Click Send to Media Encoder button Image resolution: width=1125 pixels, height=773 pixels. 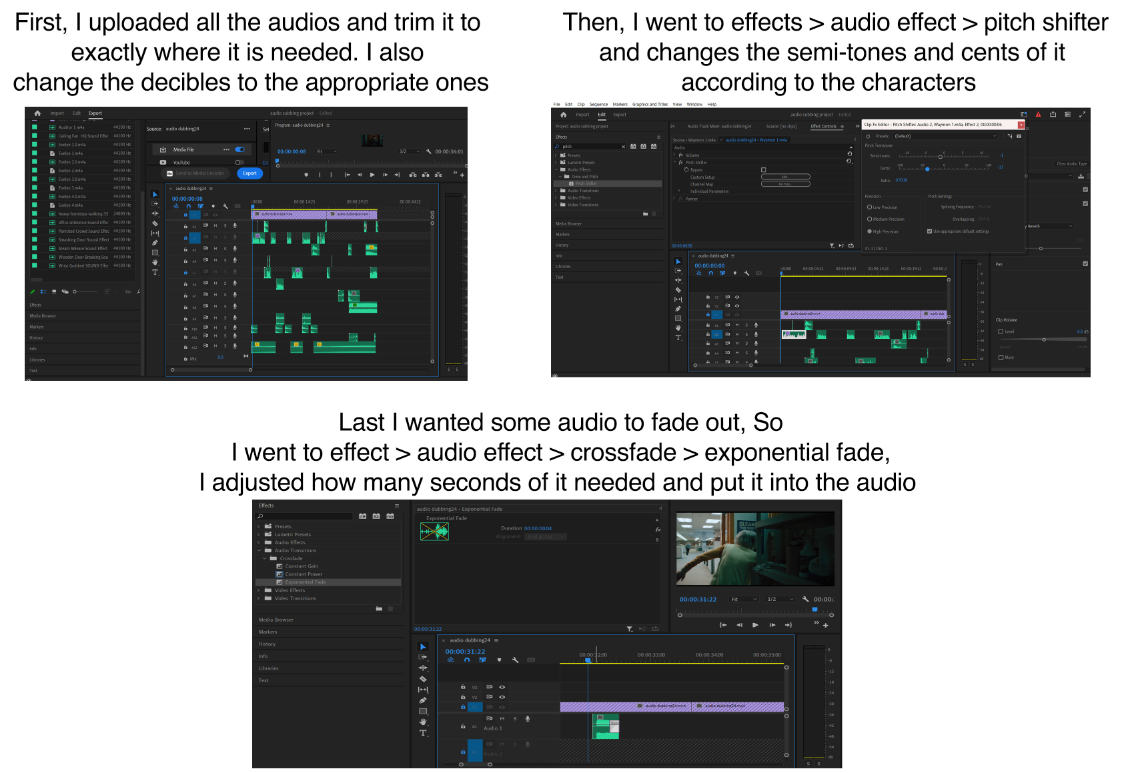coord(195,173)
